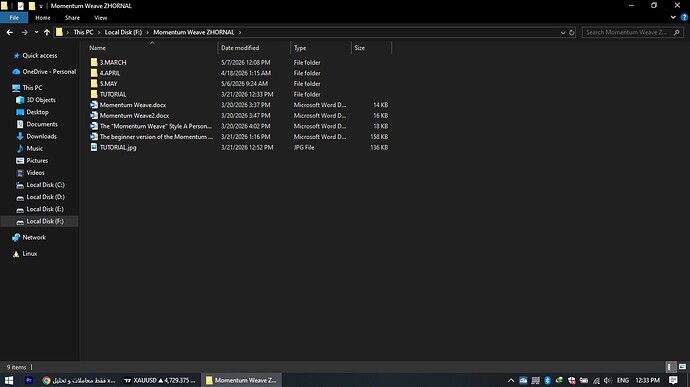This screenshot has width=690, height=387.
Task: Expand the ribbon chevron
Action: (x=673, y=18)
